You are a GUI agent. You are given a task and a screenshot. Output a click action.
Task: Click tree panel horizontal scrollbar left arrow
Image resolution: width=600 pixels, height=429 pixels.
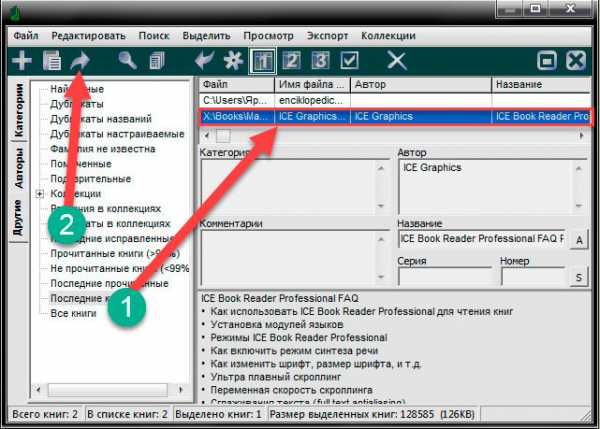point(38,390)
